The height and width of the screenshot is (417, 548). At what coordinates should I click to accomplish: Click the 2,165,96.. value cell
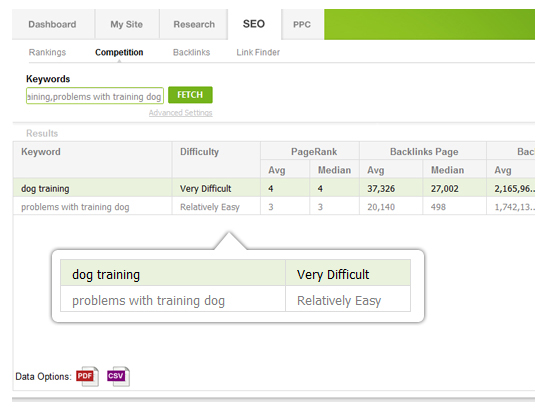point(511,188)
